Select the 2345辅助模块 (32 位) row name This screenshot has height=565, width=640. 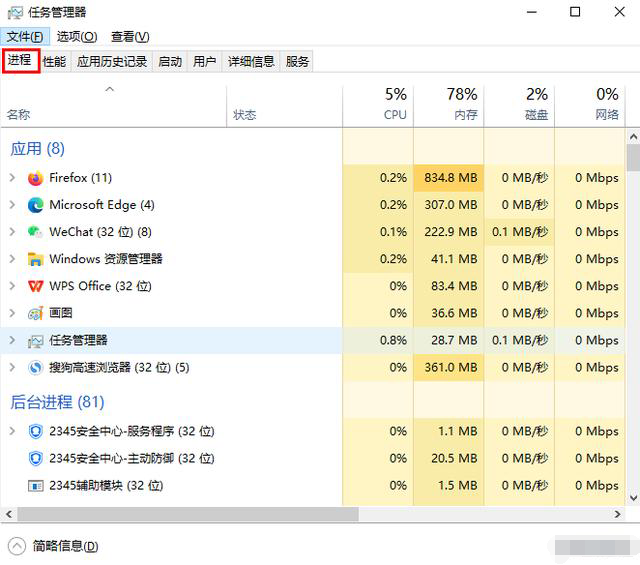[106, 486]
